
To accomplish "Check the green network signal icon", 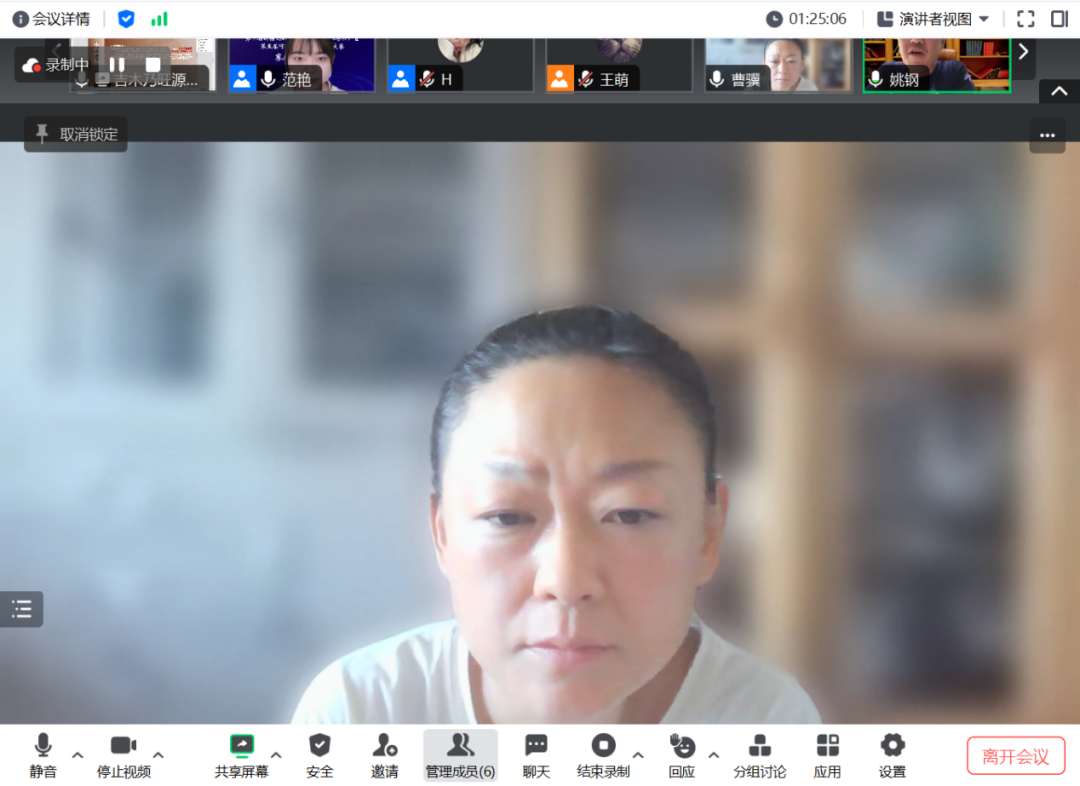I will click(159, 19).
